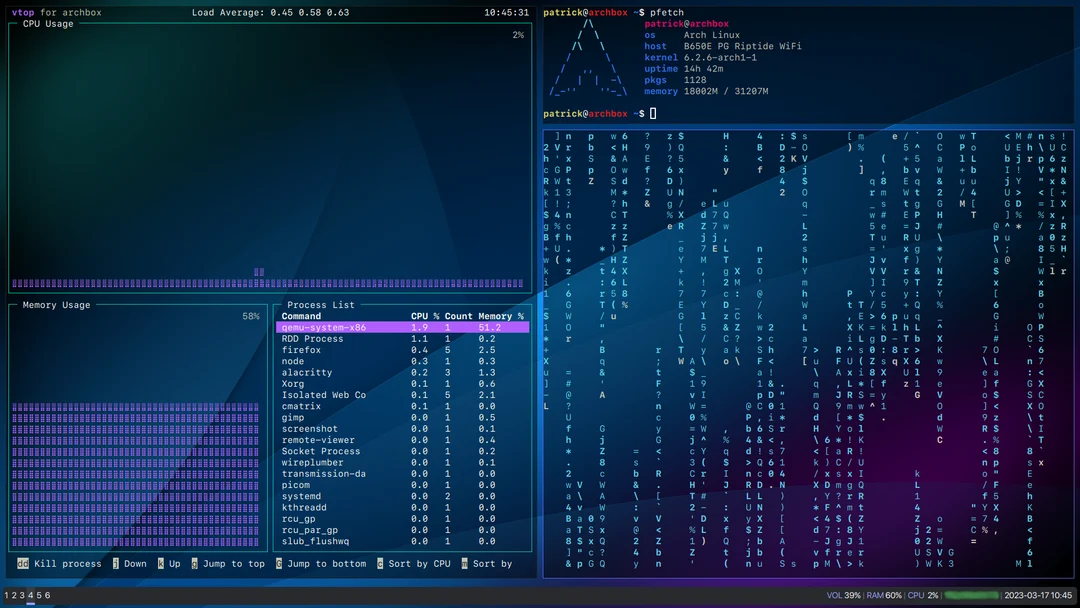Switch to workspace 2 in the bar

click(14, 595)
